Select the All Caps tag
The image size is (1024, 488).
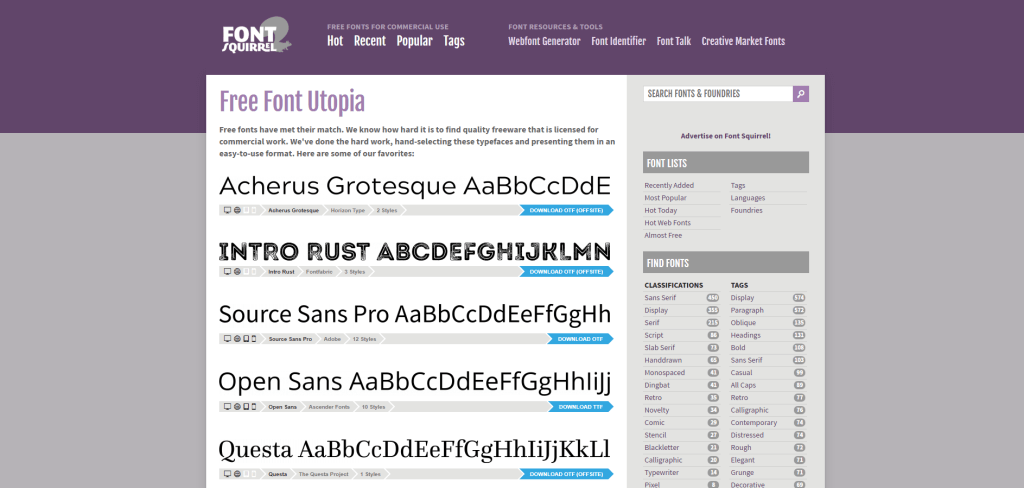(743, 385)
